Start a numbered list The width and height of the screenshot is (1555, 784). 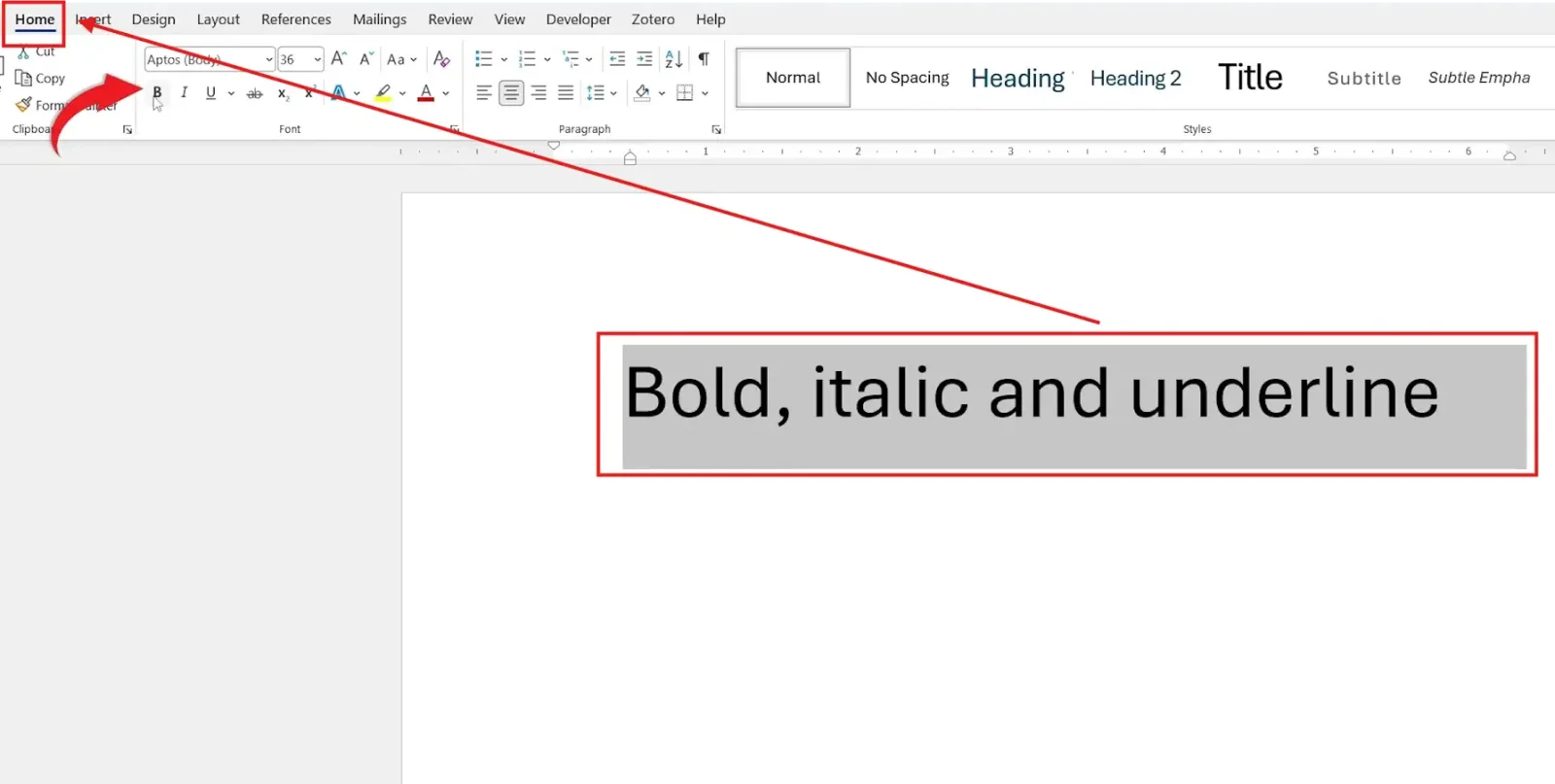[528, 59]
